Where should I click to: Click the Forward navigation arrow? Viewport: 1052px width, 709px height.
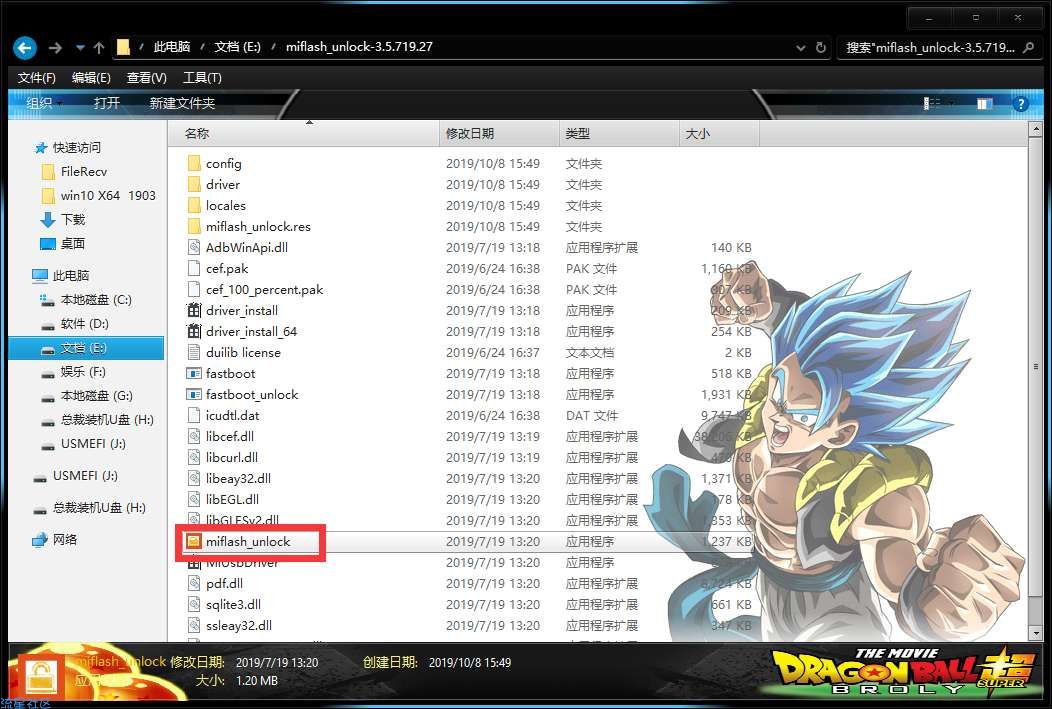click(x=56, y=48)
